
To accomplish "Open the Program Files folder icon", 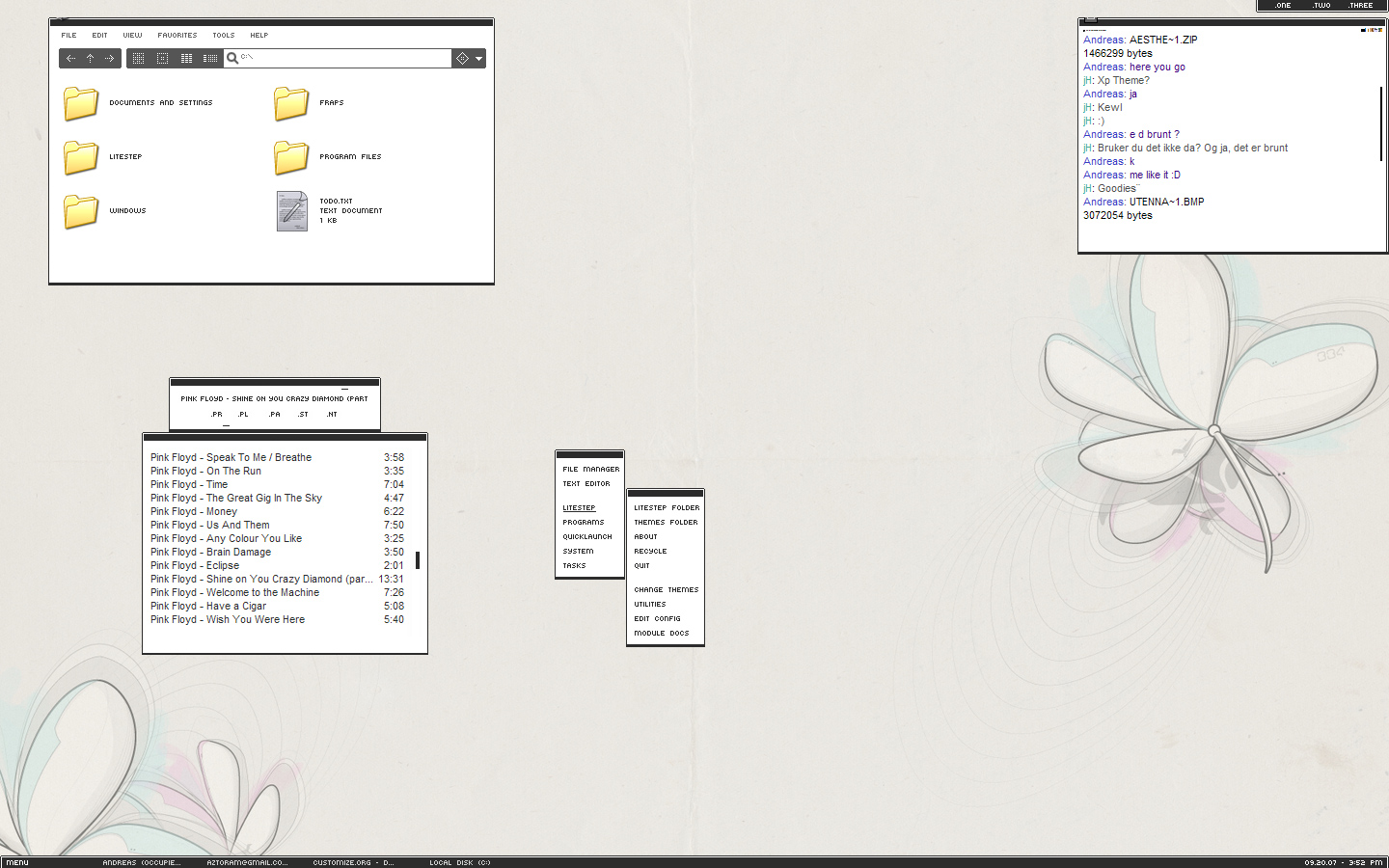I will coord(291,157).
